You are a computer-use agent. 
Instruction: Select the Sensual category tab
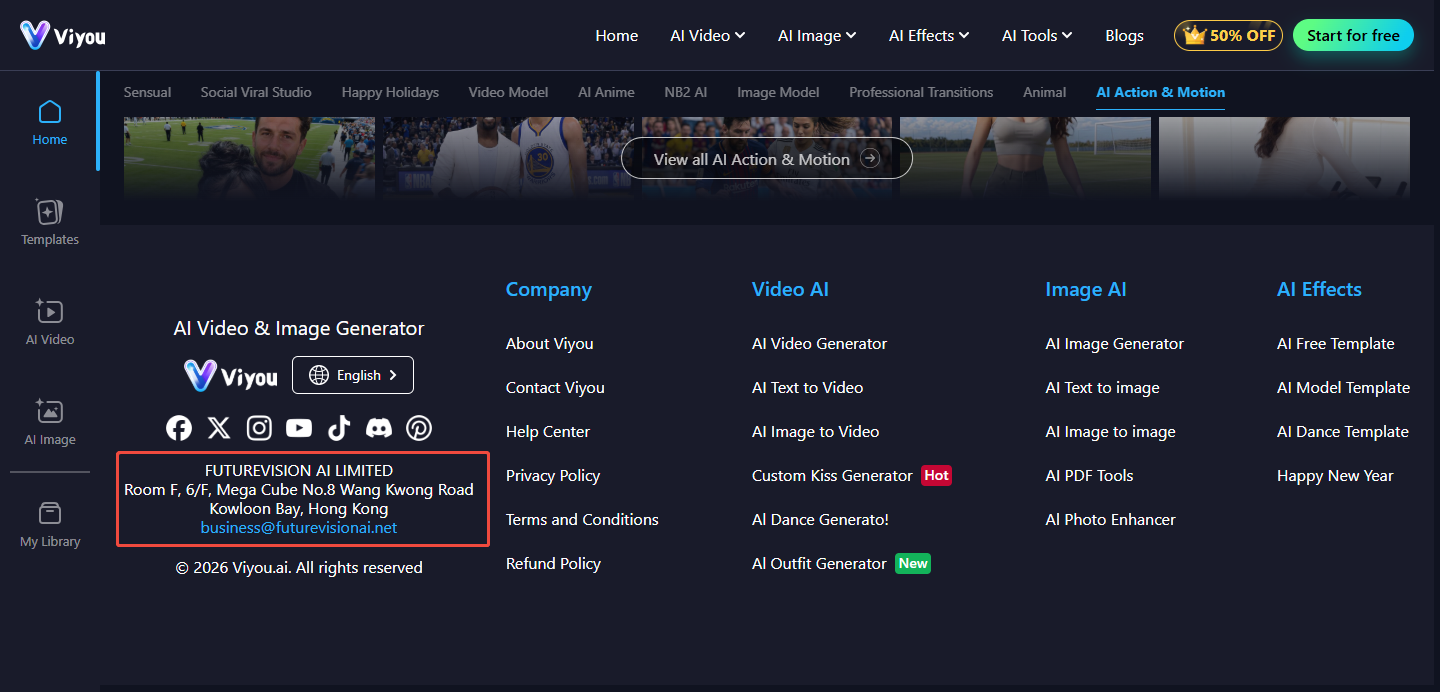click(x=147, y=92)
